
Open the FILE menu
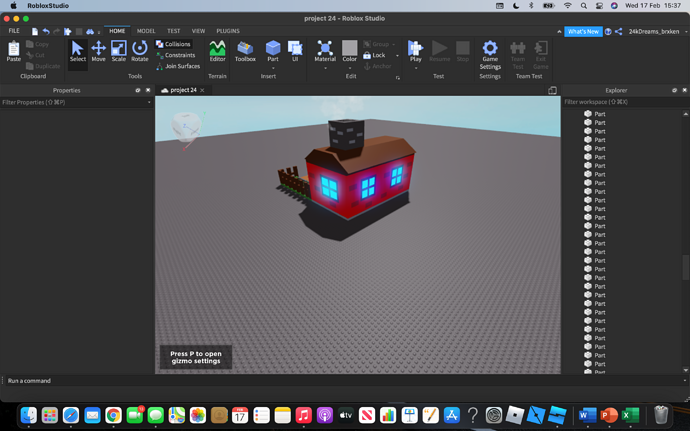coord(14,31)
